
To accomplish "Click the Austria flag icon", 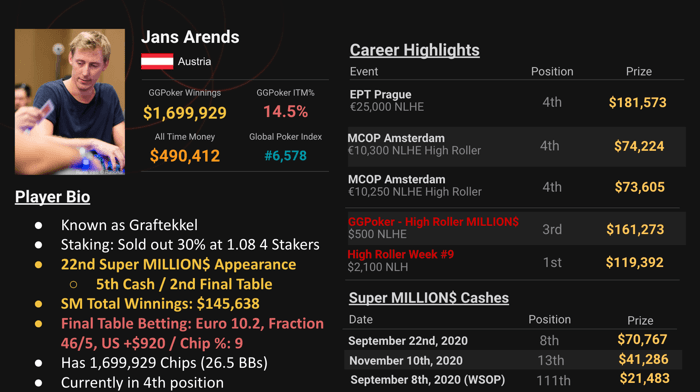I will click(x=157, y=62).
